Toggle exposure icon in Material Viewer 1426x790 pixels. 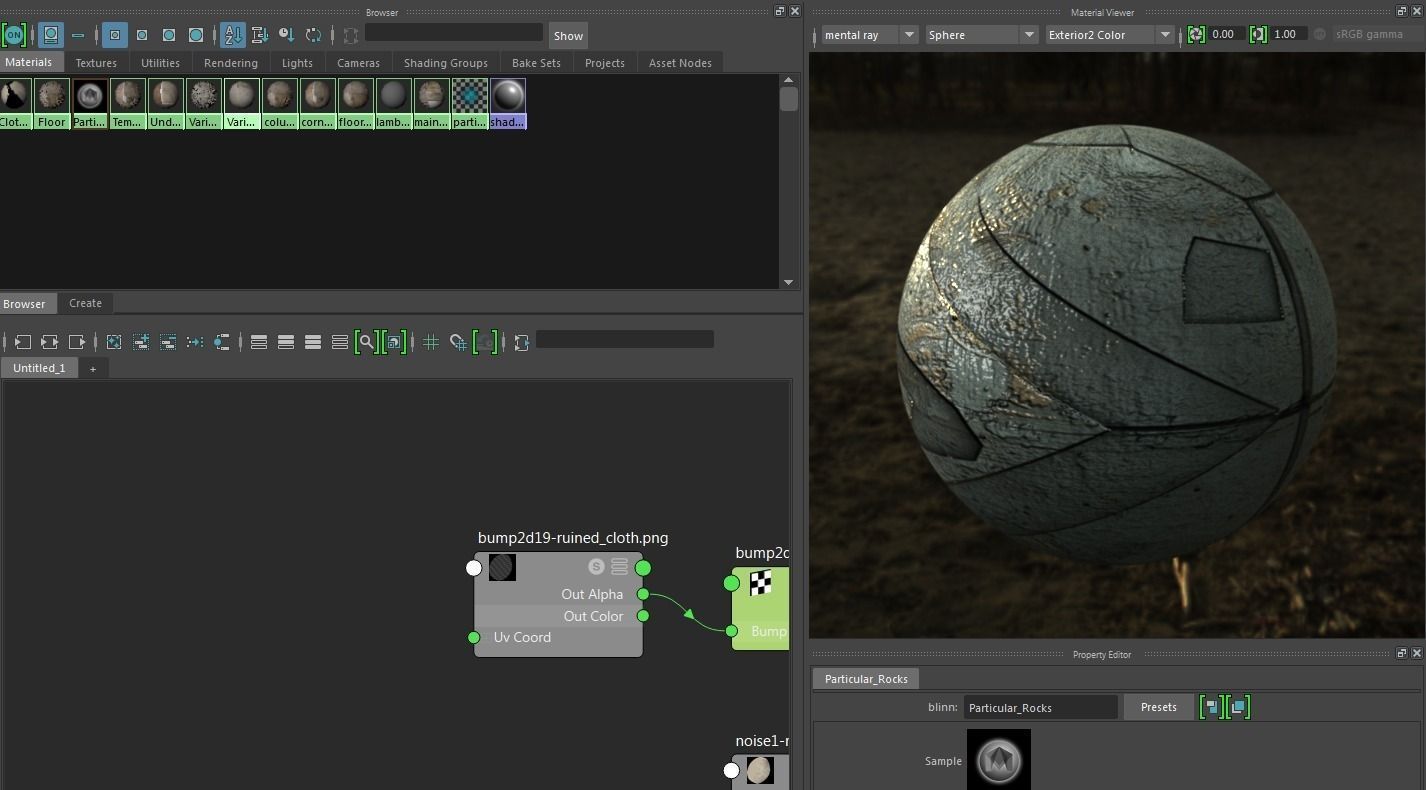click(1196, 35)
